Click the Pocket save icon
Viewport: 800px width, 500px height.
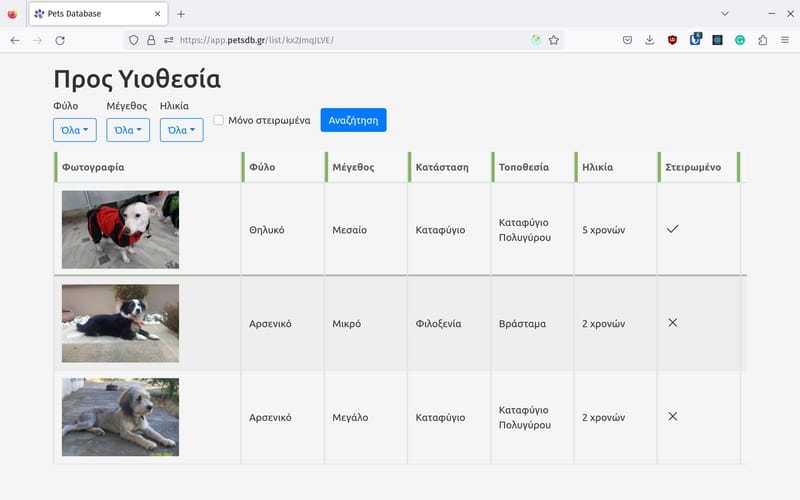[x=627, y=40]
